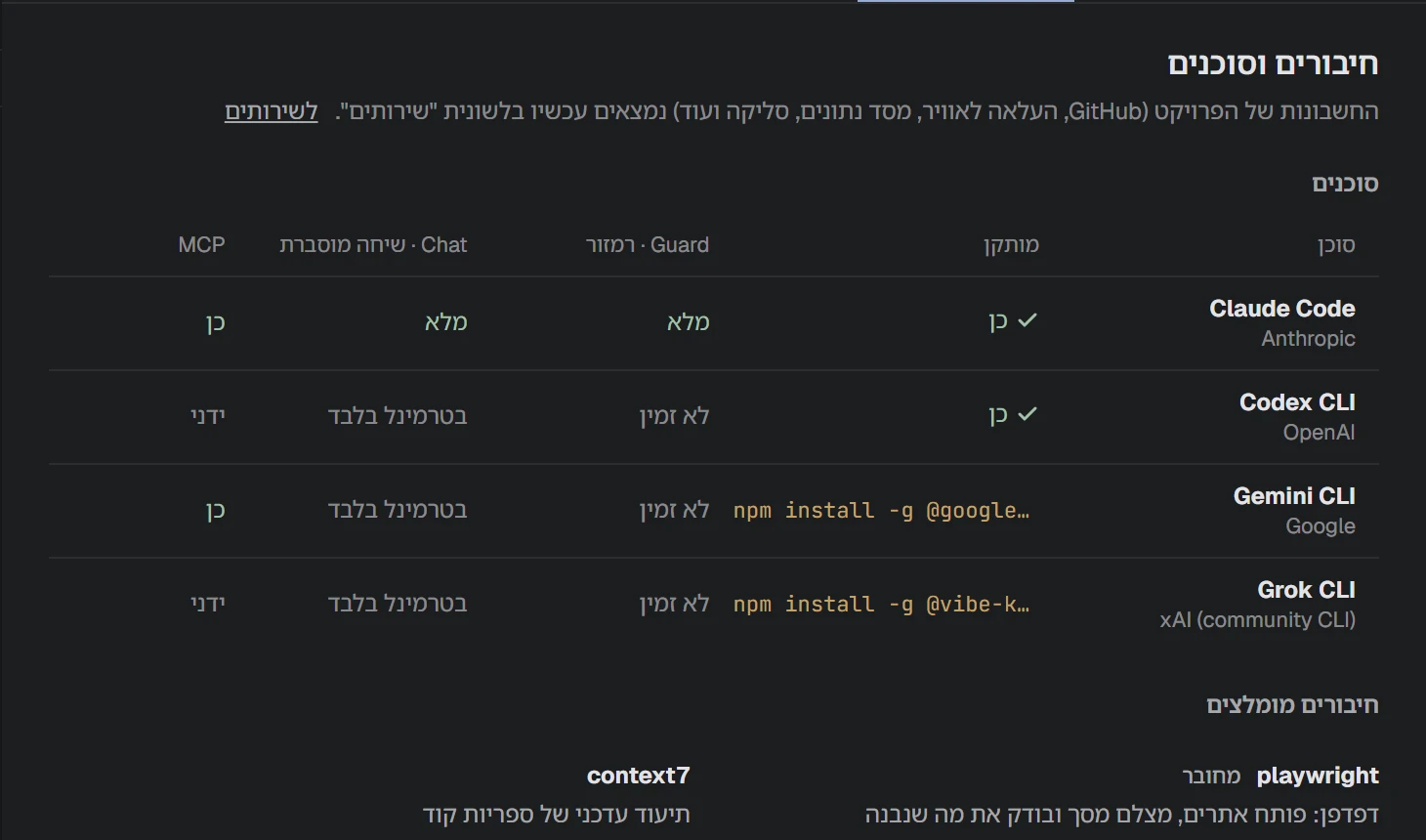Click the MCP value כן for Gemini CLI
1426x840 pixels.
216,510
